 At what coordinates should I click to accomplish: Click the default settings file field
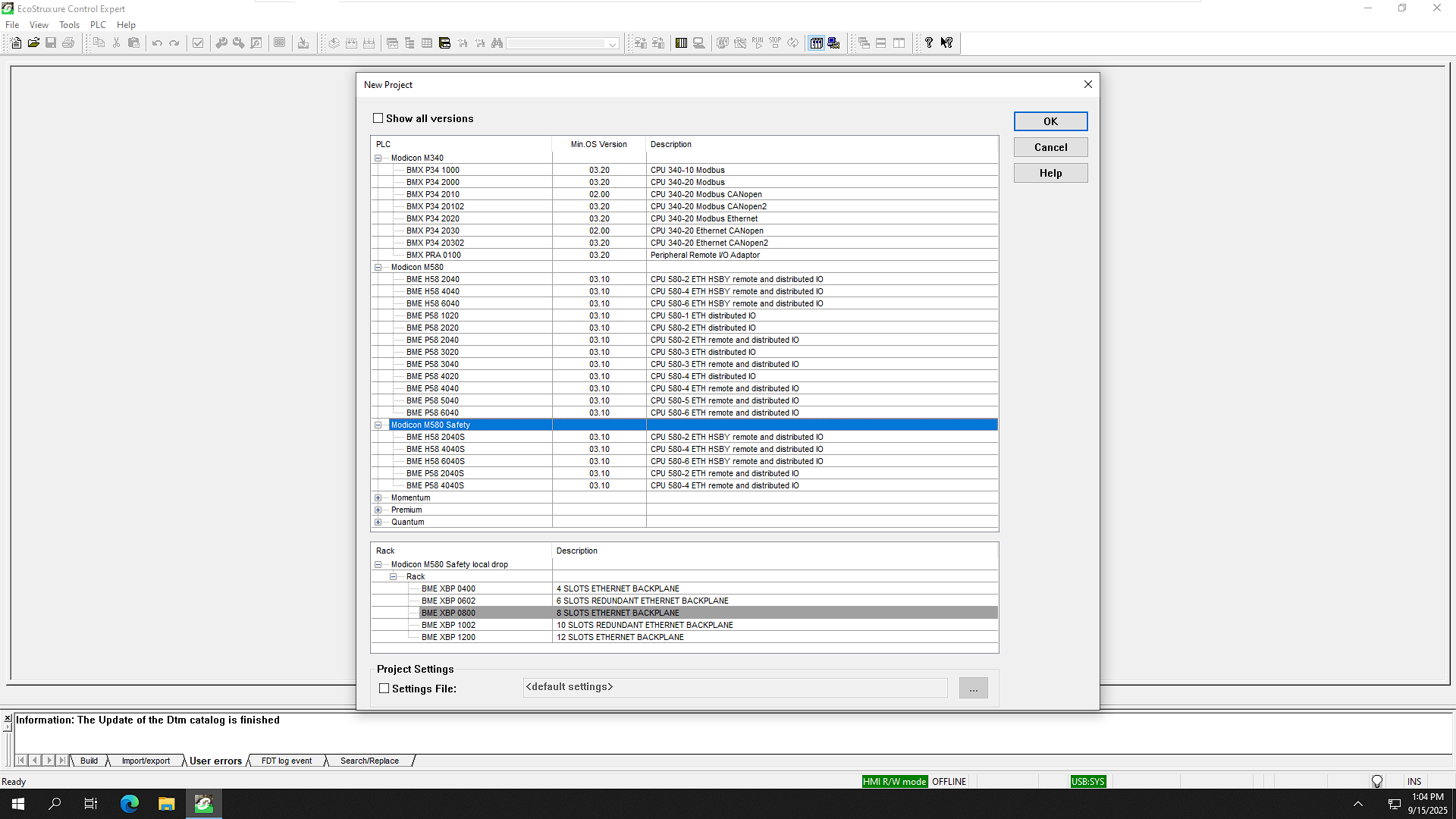735,687
